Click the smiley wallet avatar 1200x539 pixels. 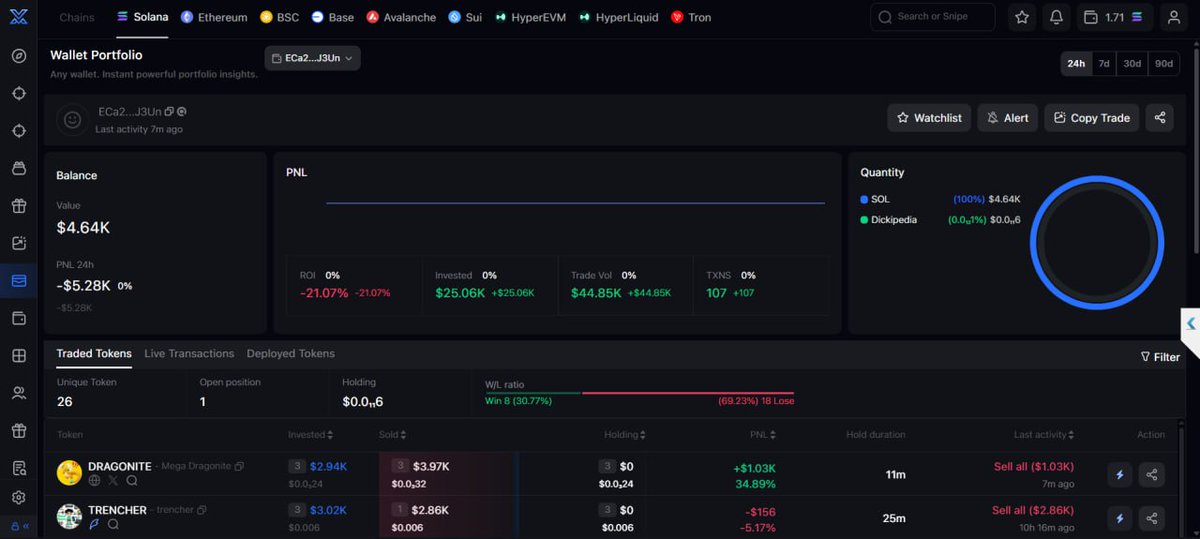click(72, 119)
